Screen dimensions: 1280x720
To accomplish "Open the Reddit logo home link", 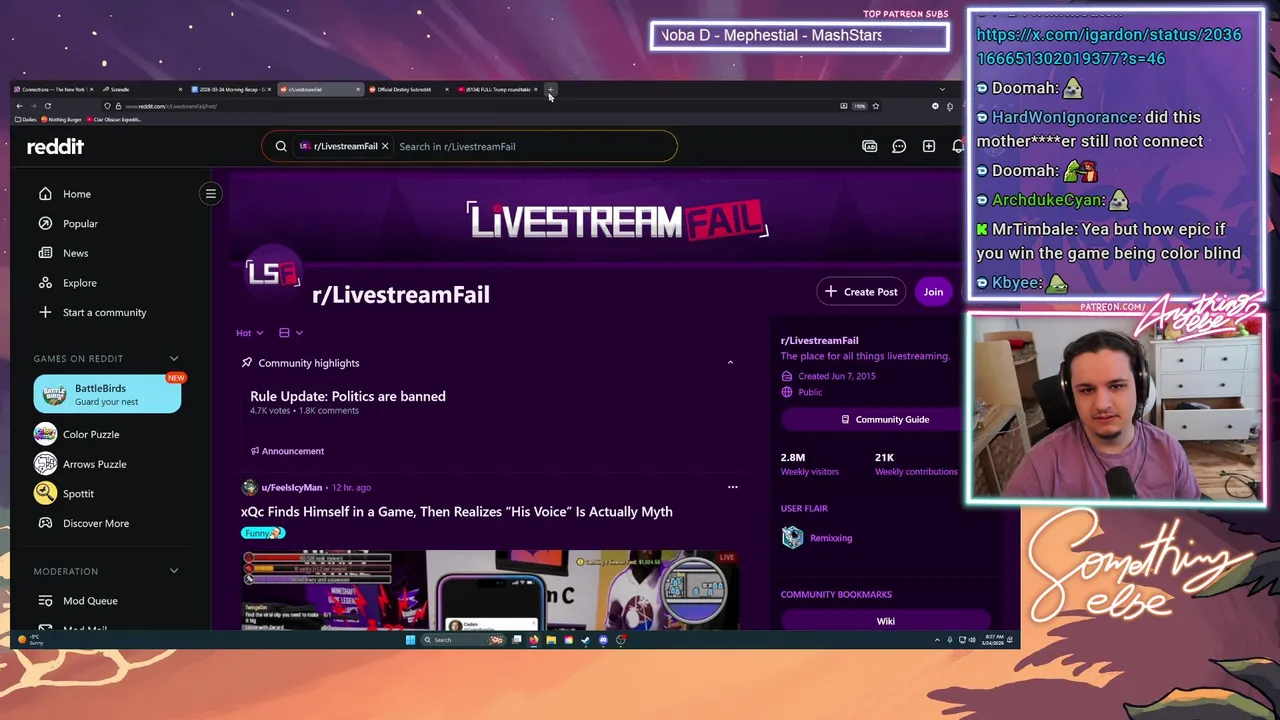I will tap(55, 146).
